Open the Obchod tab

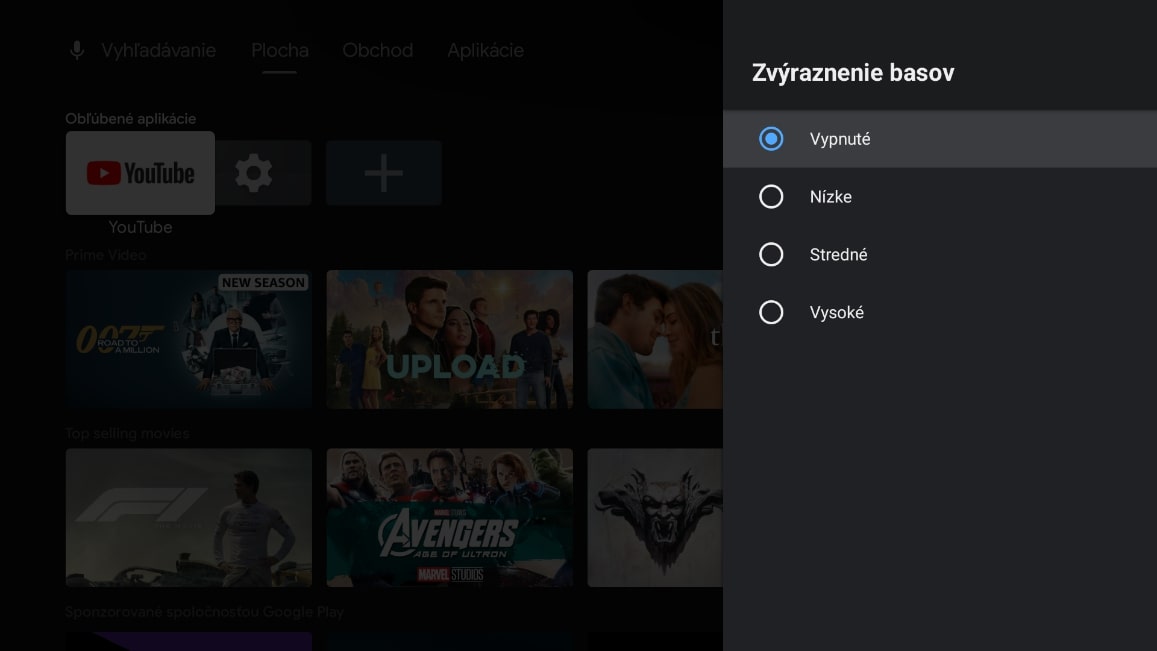tap(377, 50)
